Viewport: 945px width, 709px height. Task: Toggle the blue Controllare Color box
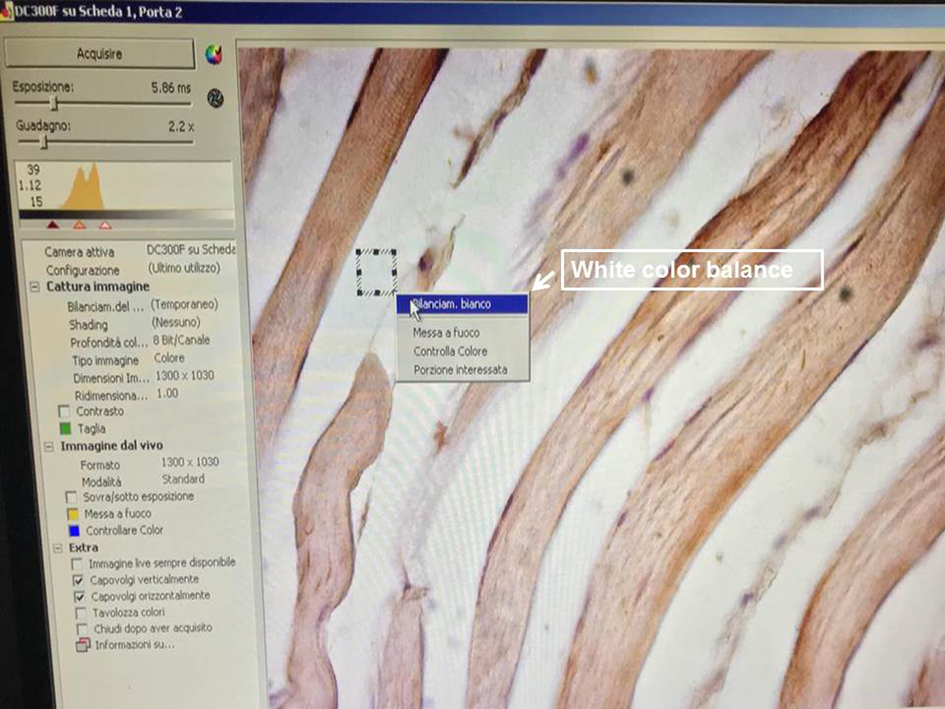point(74,531)
